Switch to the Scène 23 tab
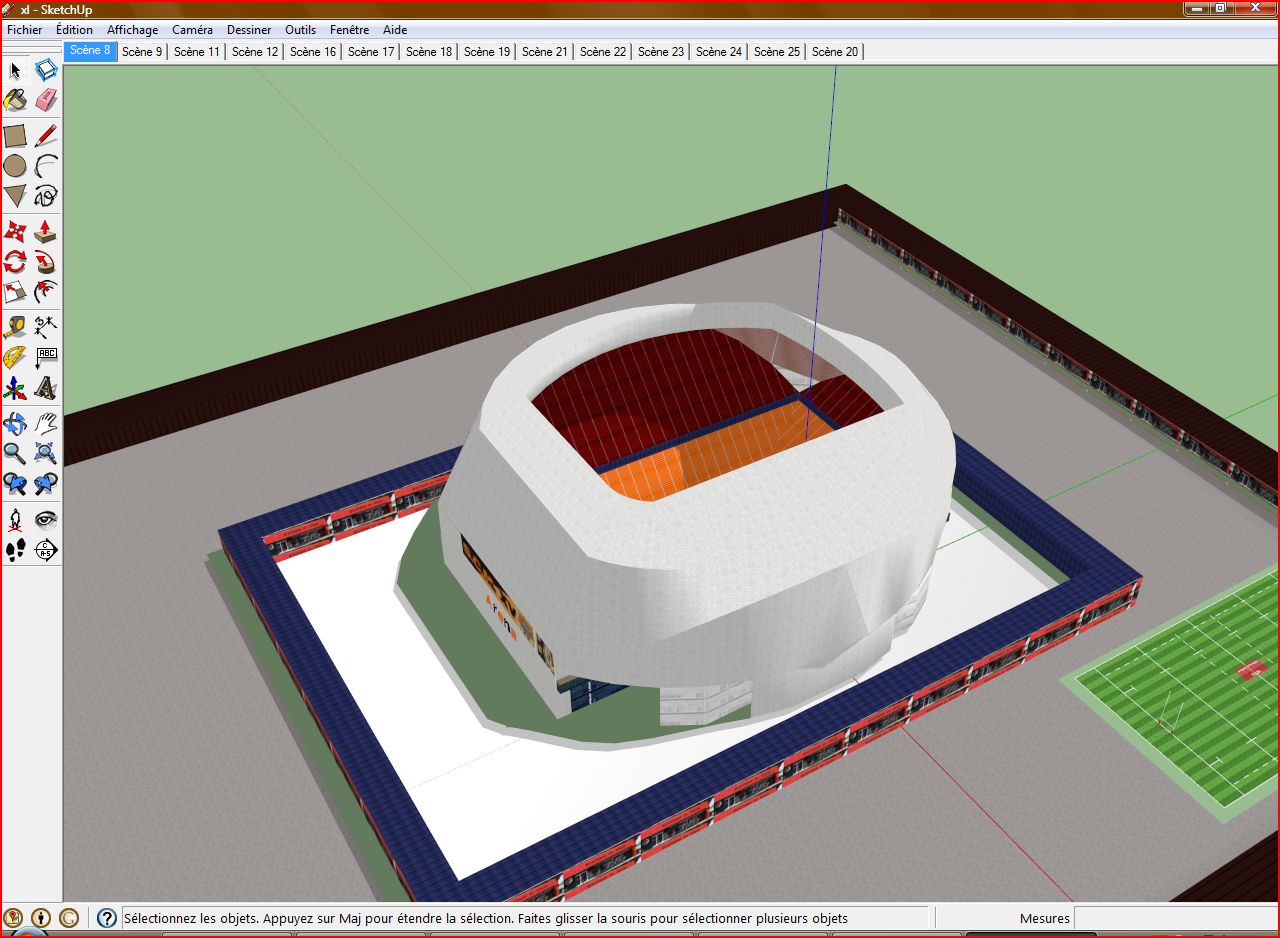Viewport: 1280px width, 938px height. click(x=661, y=52)
